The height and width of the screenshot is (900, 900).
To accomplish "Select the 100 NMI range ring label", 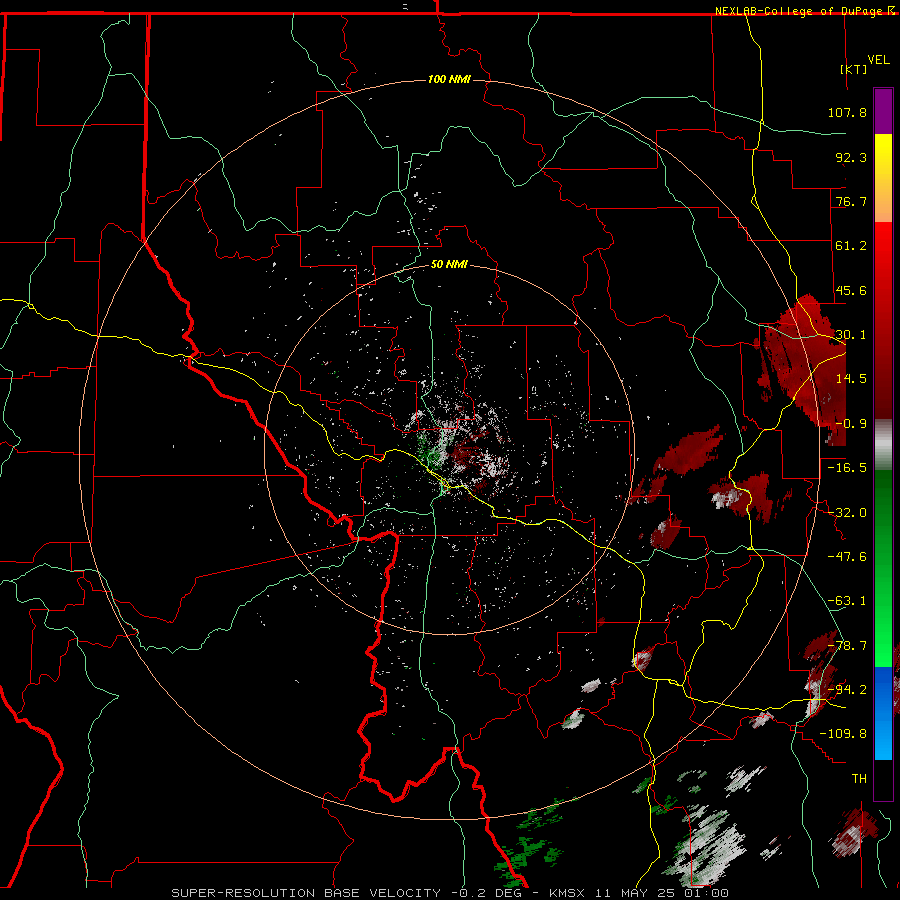I will pos(449,79).
